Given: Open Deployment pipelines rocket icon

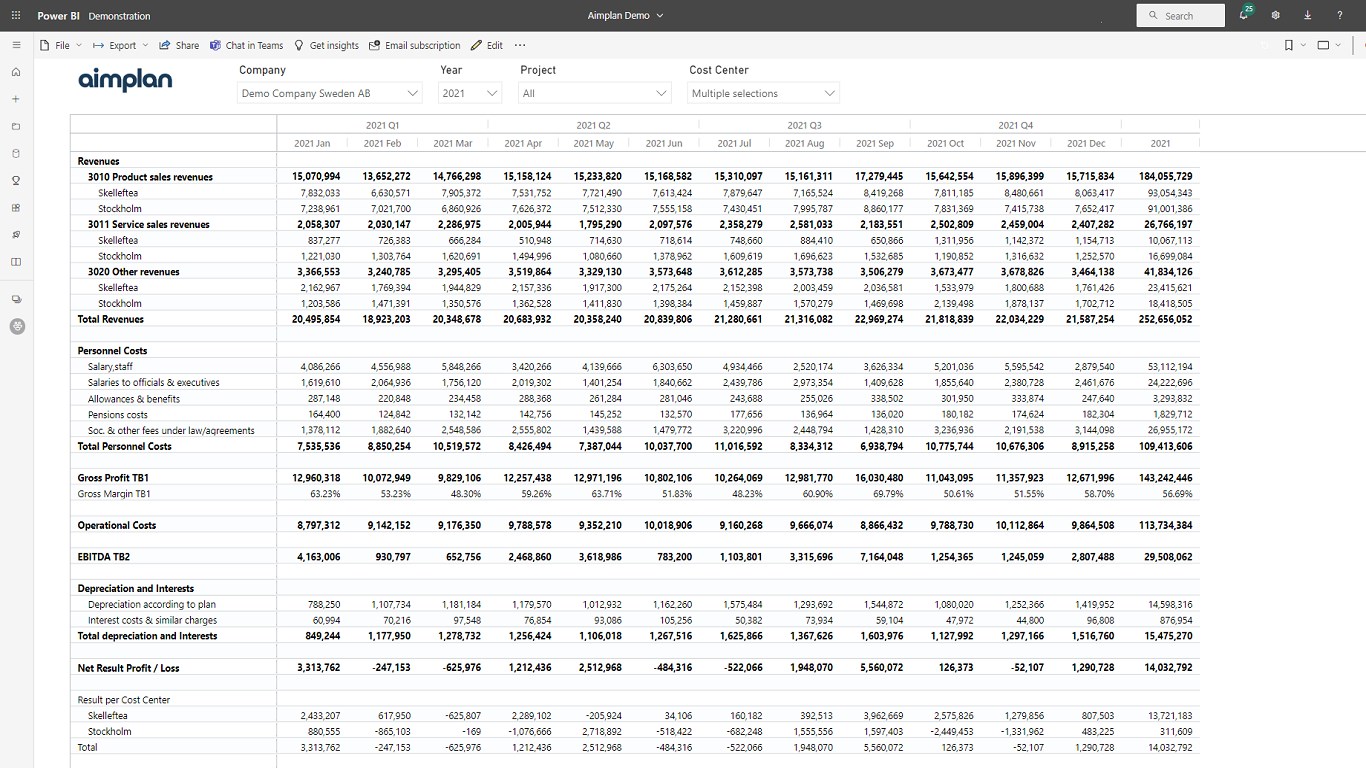Looking at the screenshot, I should [x=16, y=235].
